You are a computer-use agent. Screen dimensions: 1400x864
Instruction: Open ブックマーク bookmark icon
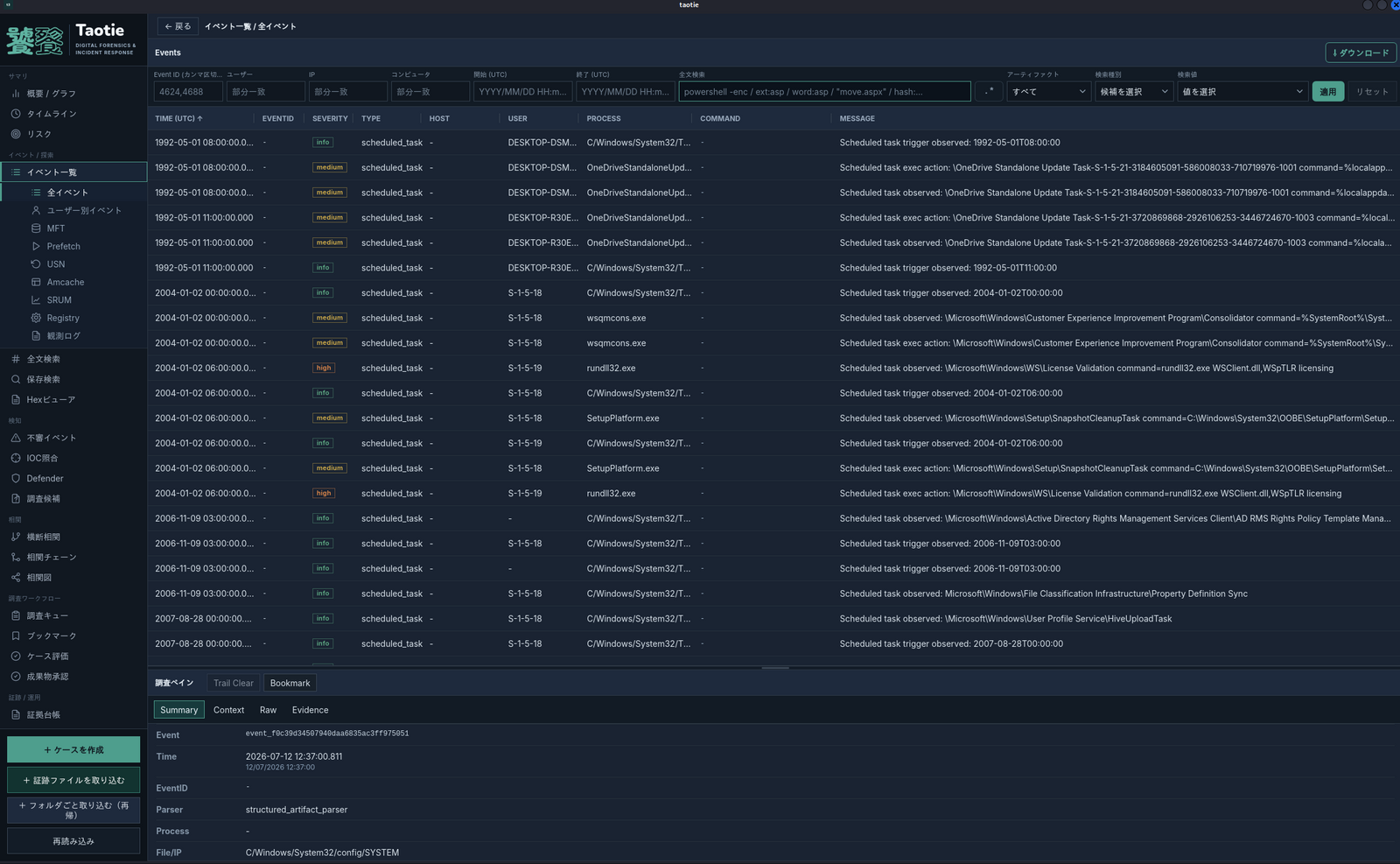[16, 636]
